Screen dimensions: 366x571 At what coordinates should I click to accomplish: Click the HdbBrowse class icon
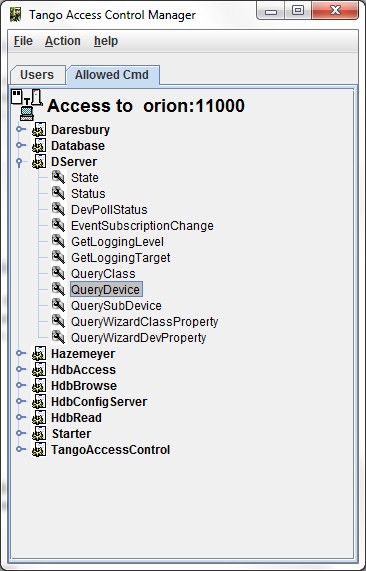point(39,386)
